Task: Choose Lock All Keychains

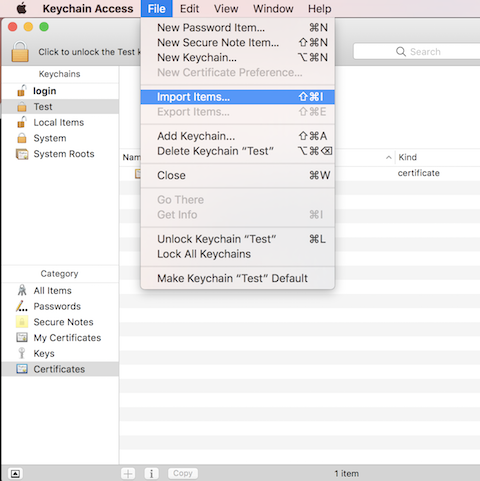Action: point(238,254)
